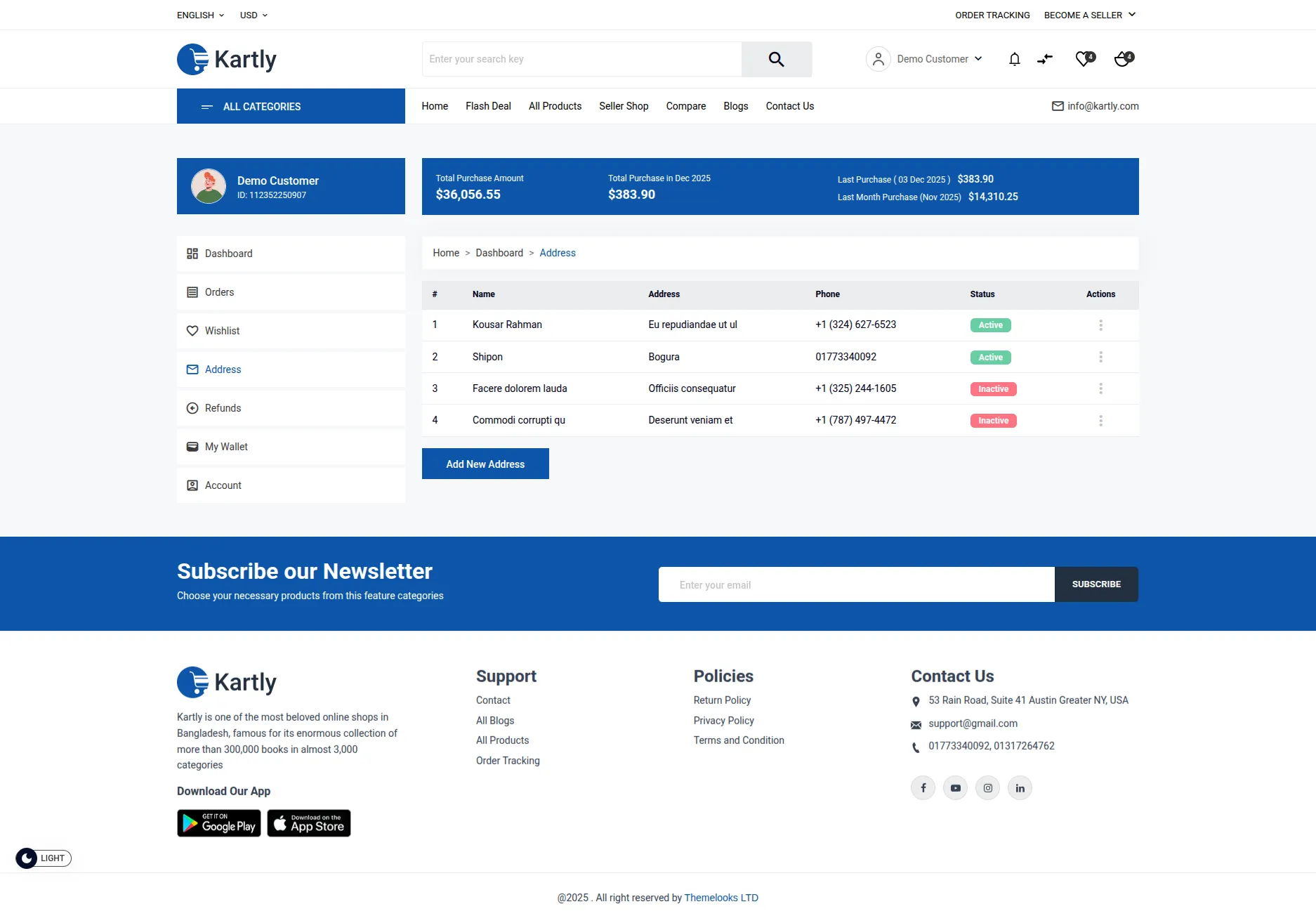Open the shopping cart basket icon
Image resolution: width=1316 pixels, height=923 pixels.
click(x=1123, y=59)
